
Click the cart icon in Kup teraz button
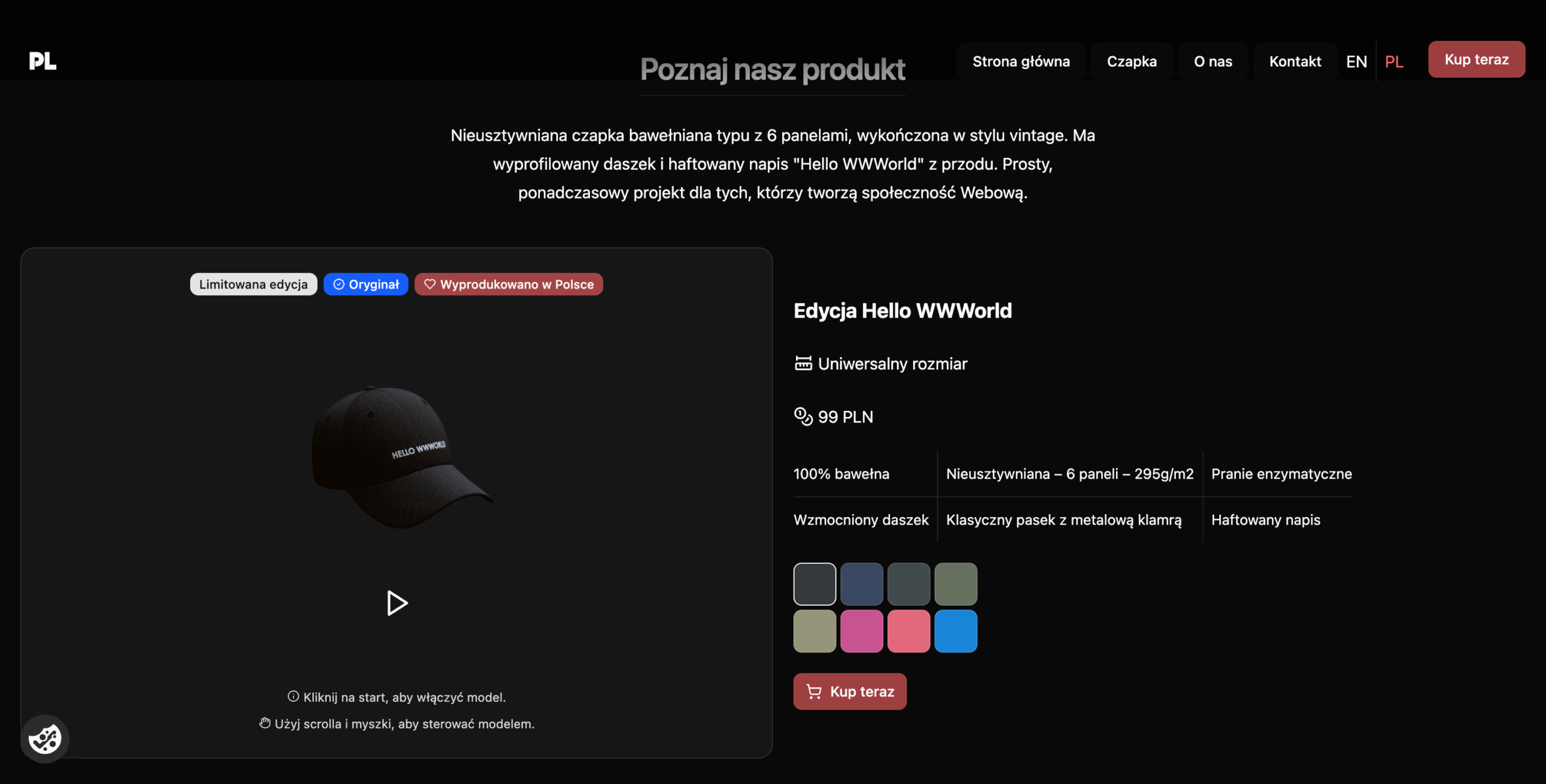click(814, 692)
